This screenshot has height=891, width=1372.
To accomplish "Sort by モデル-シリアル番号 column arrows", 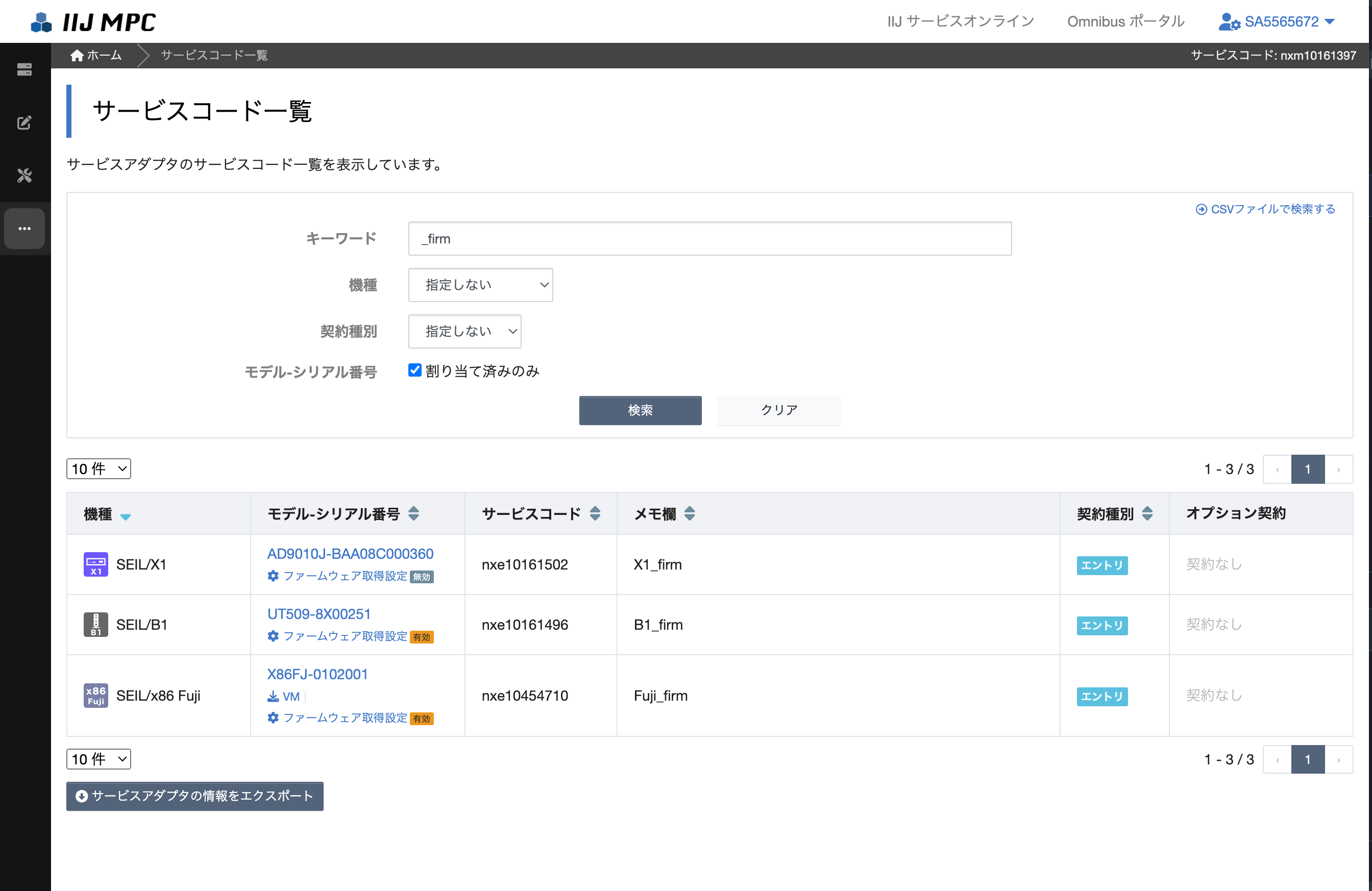I will [413, 513].
